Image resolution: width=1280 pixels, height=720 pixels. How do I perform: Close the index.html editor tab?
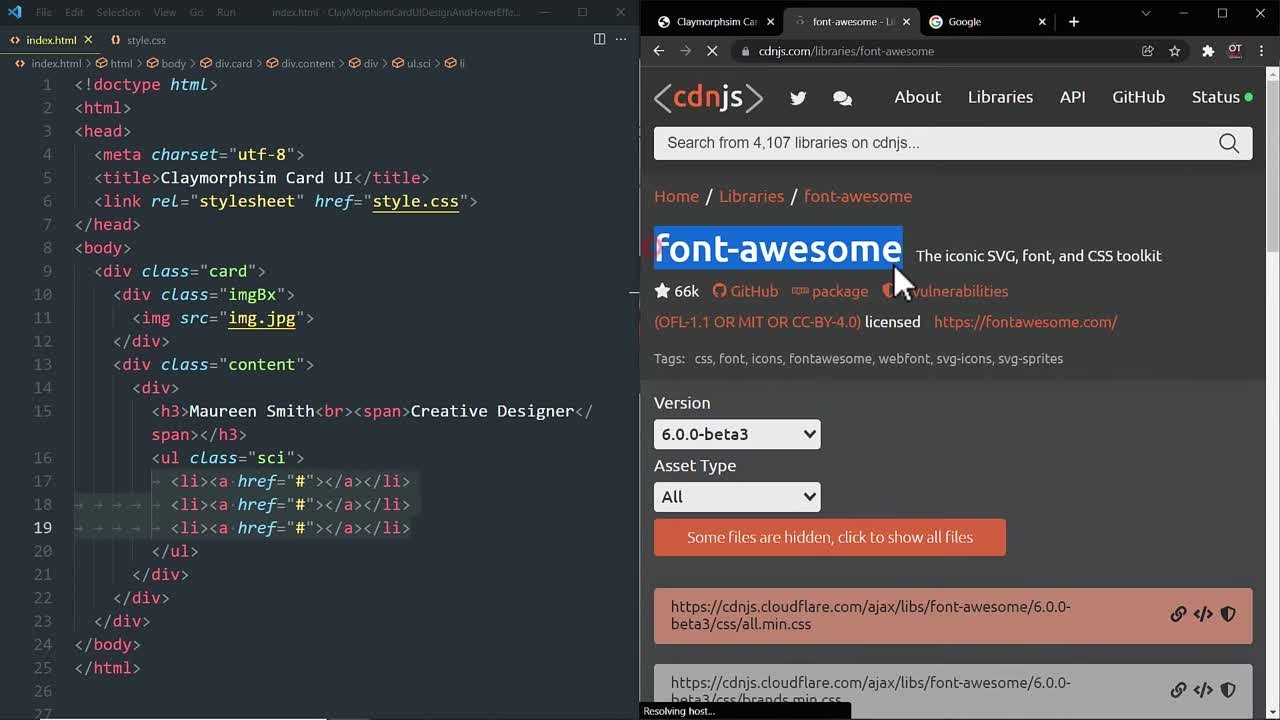click(88, 40)
